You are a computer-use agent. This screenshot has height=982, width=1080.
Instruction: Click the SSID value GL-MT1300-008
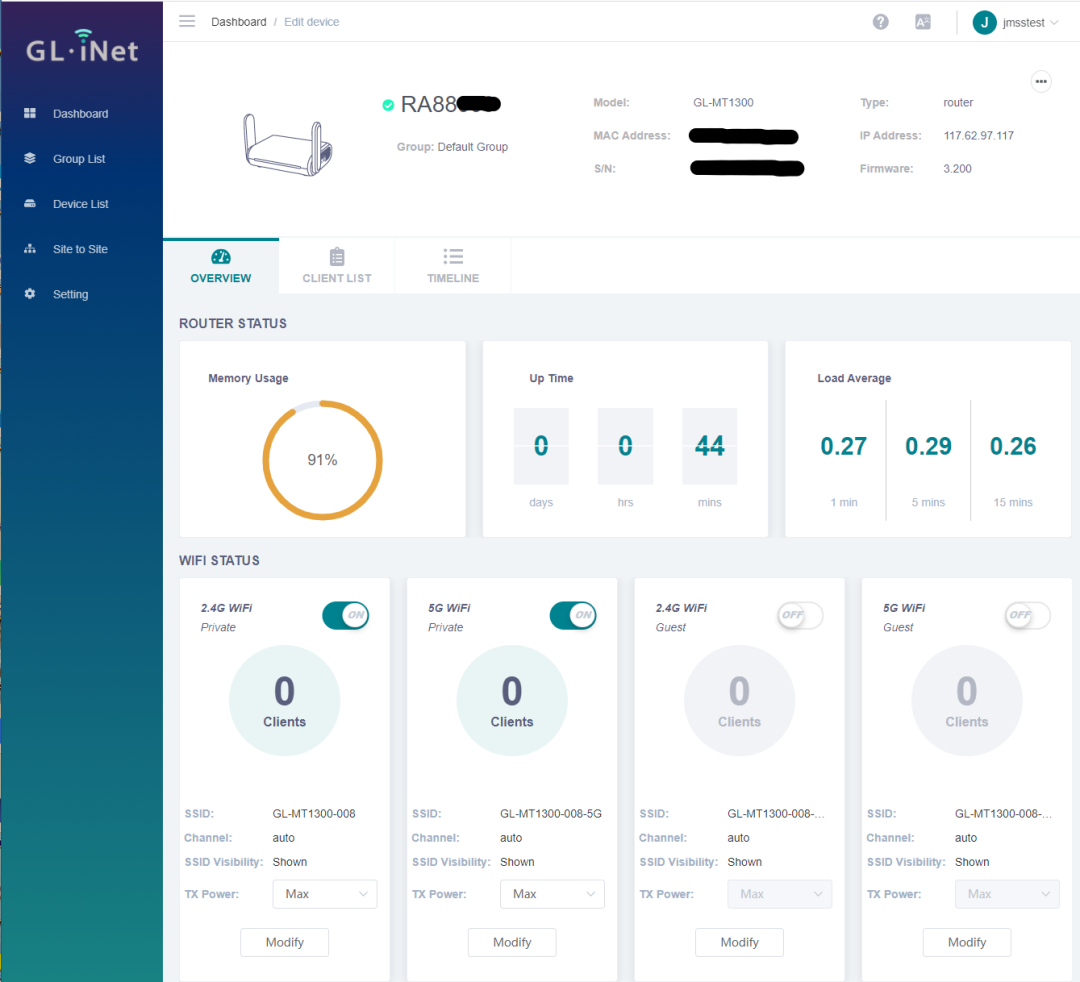coord(314,813)
